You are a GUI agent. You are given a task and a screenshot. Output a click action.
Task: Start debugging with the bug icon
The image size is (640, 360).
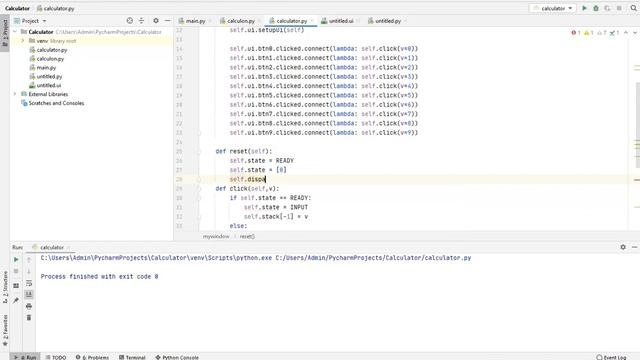(596, 8)
